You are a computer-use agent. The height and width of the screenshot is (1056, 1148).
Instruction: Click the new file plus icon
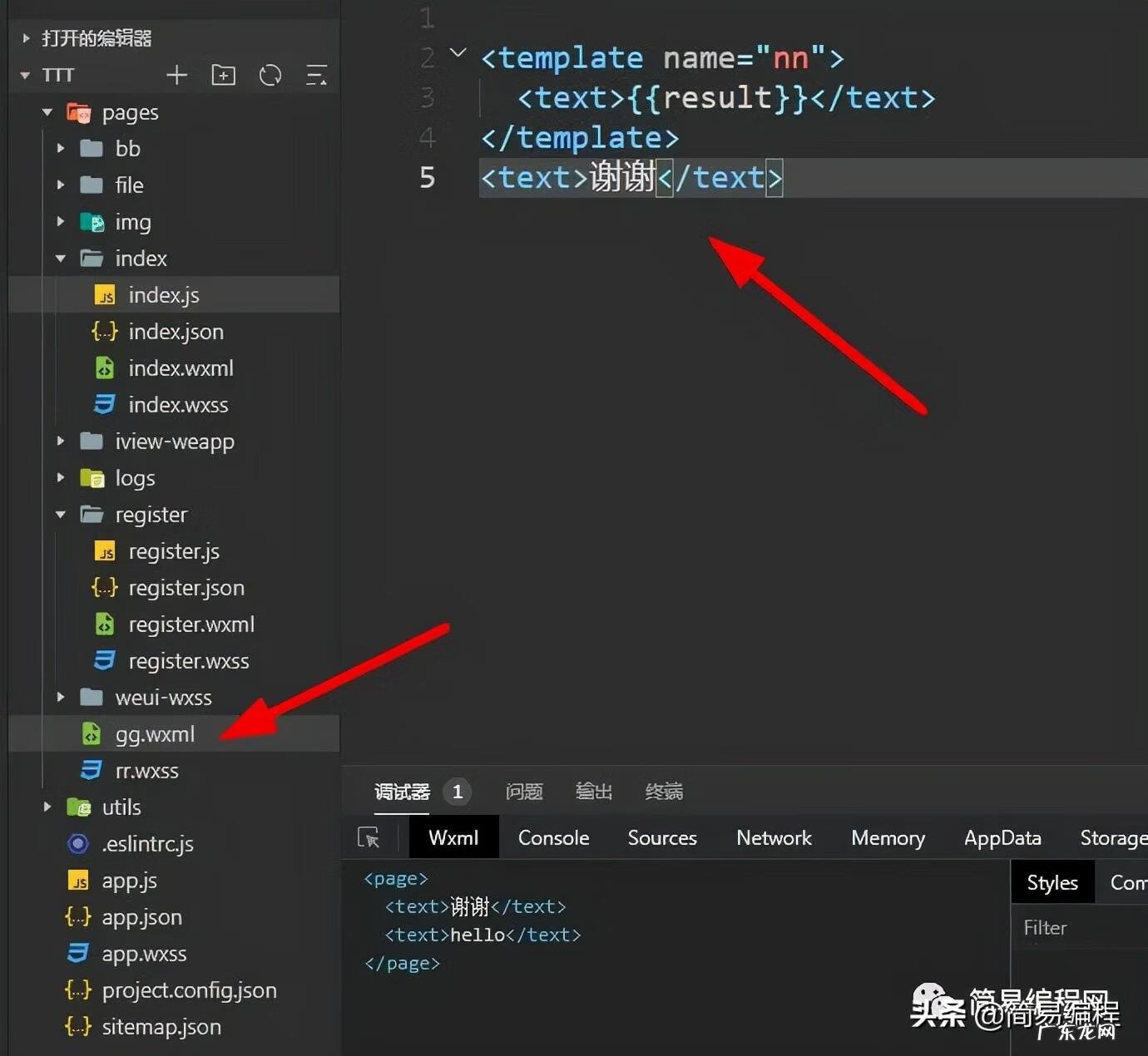click(x=176, y=76)
